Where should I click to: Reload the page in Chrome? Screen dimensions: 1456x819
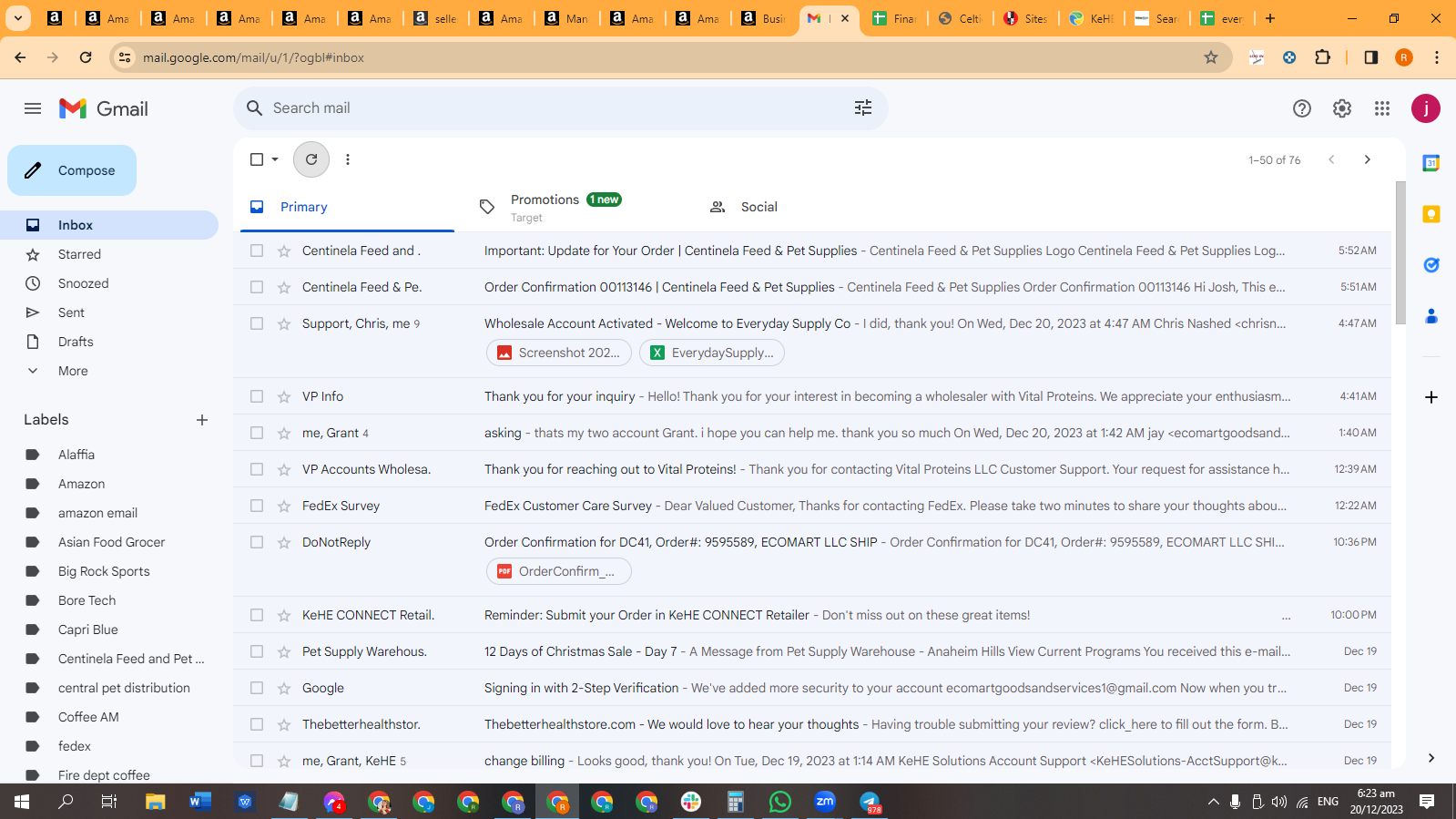[x=86, y=57]
